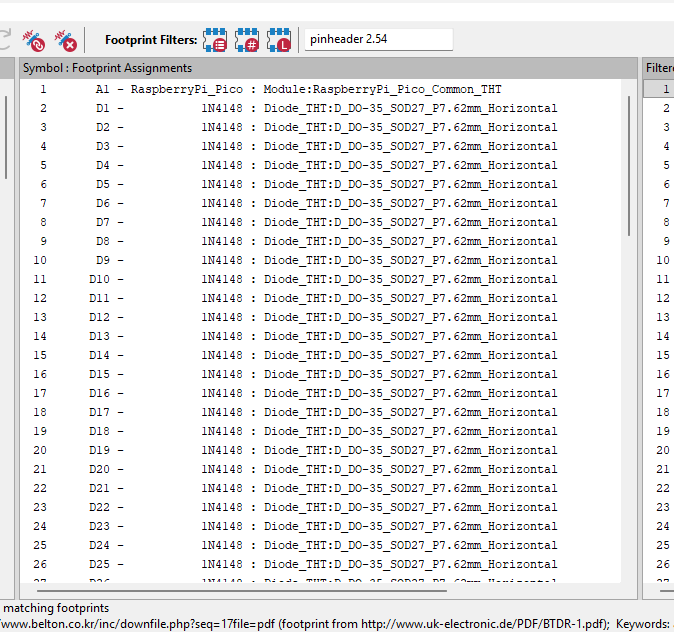Delete all footprint associations
Viewport: 674px width, 632px height.
click(66, 40)
